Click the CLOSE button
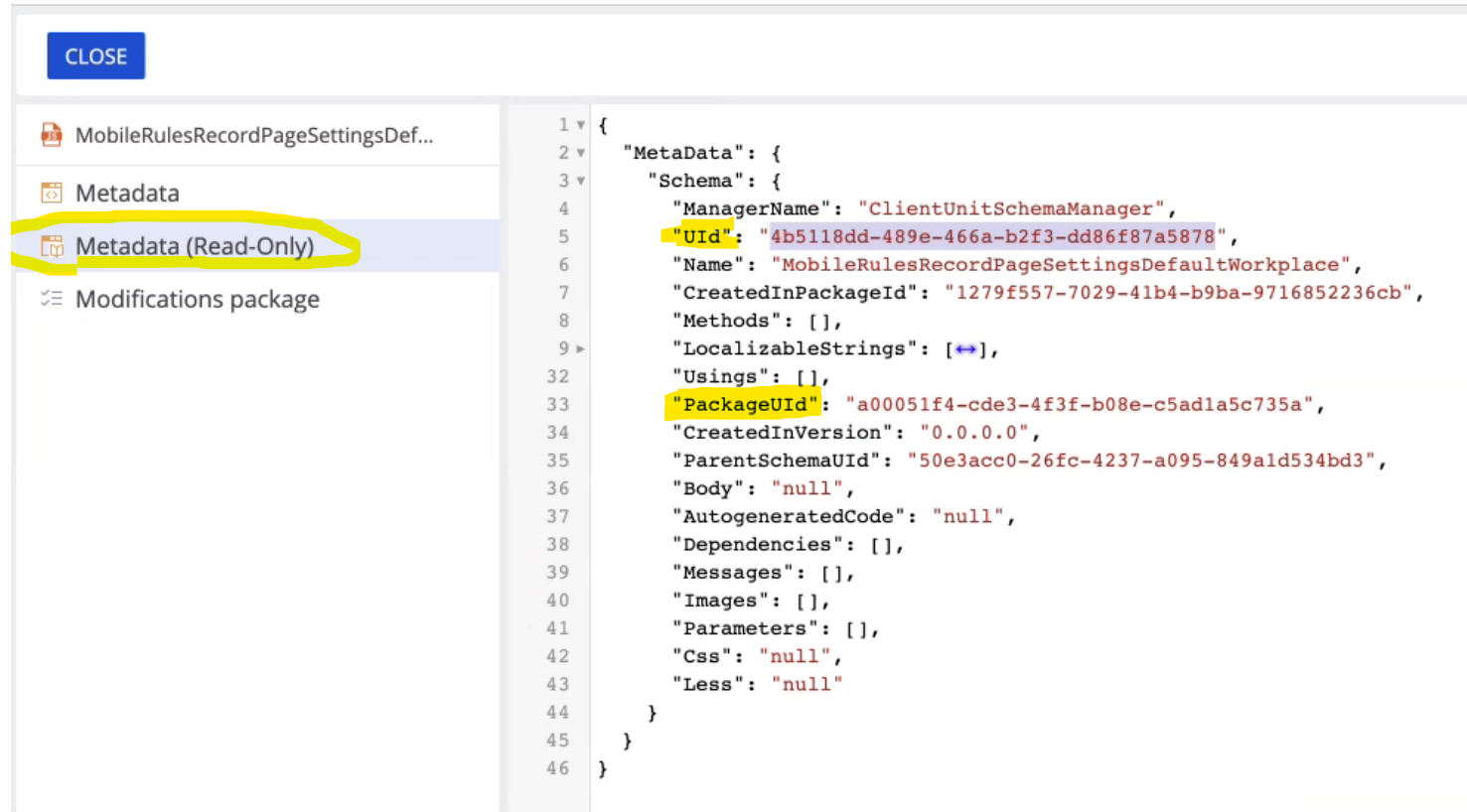 click(96, 56)
